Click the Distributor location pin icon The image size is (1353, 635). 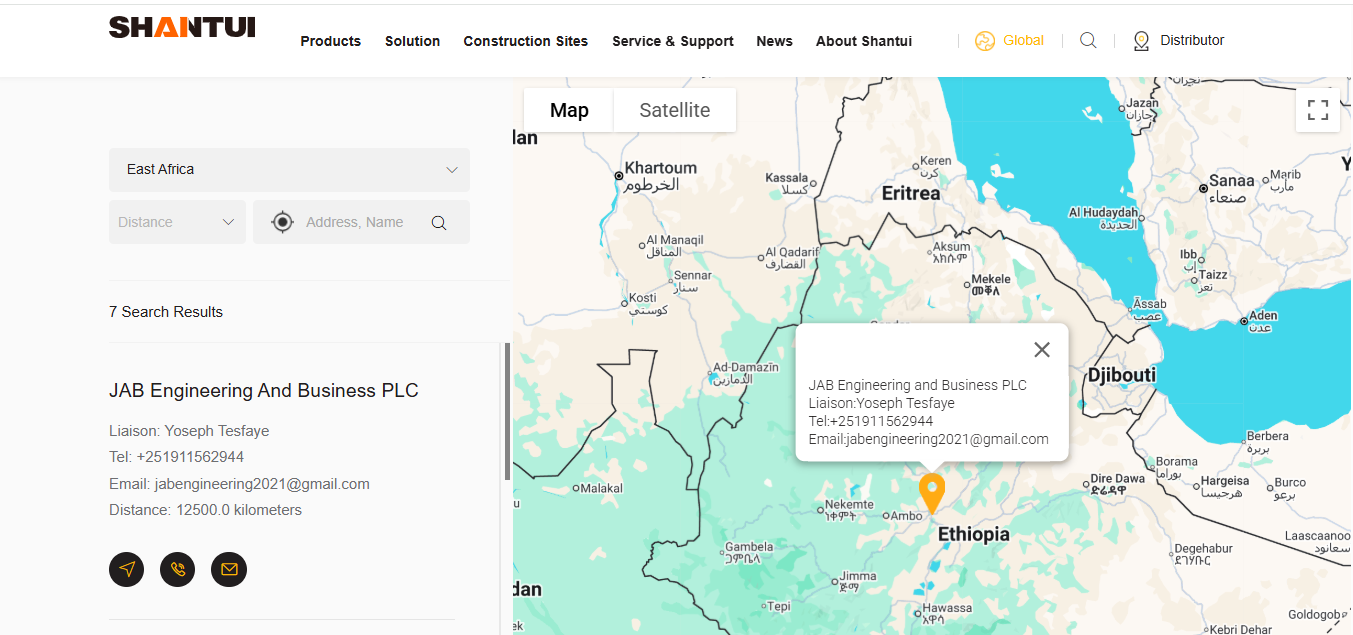pyautogui.click(x=1141, y=41)
